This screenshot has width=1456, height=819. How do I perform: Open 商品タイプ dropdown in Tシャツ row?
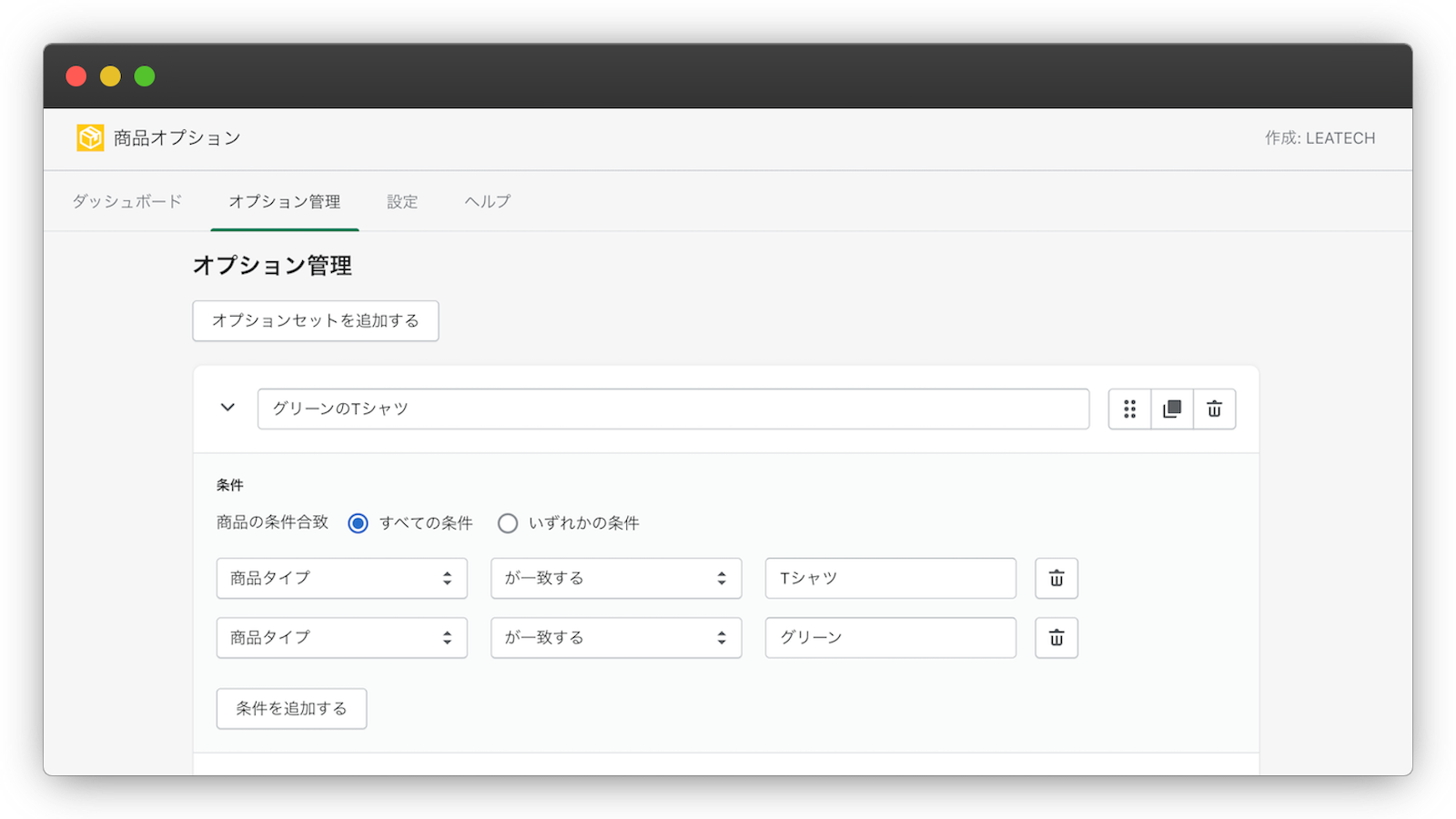[x=342, y=579]
